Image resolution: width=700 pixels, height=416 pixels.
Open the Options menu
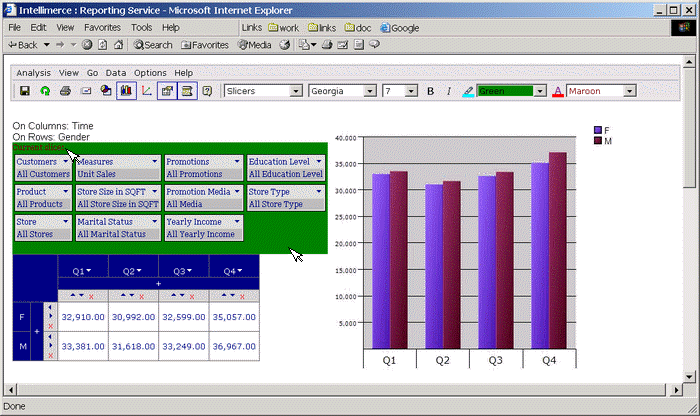click(x=150, y=73)
